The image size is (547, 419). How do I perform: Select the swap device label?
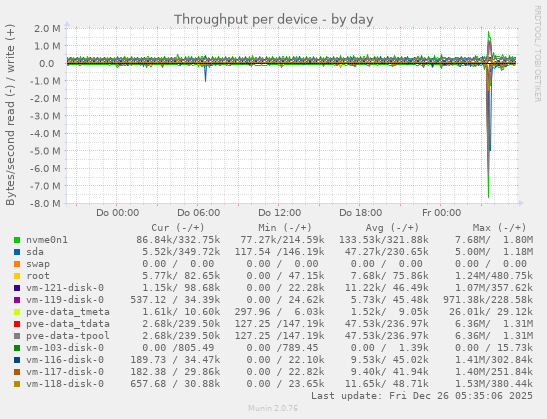pos(38,264)
